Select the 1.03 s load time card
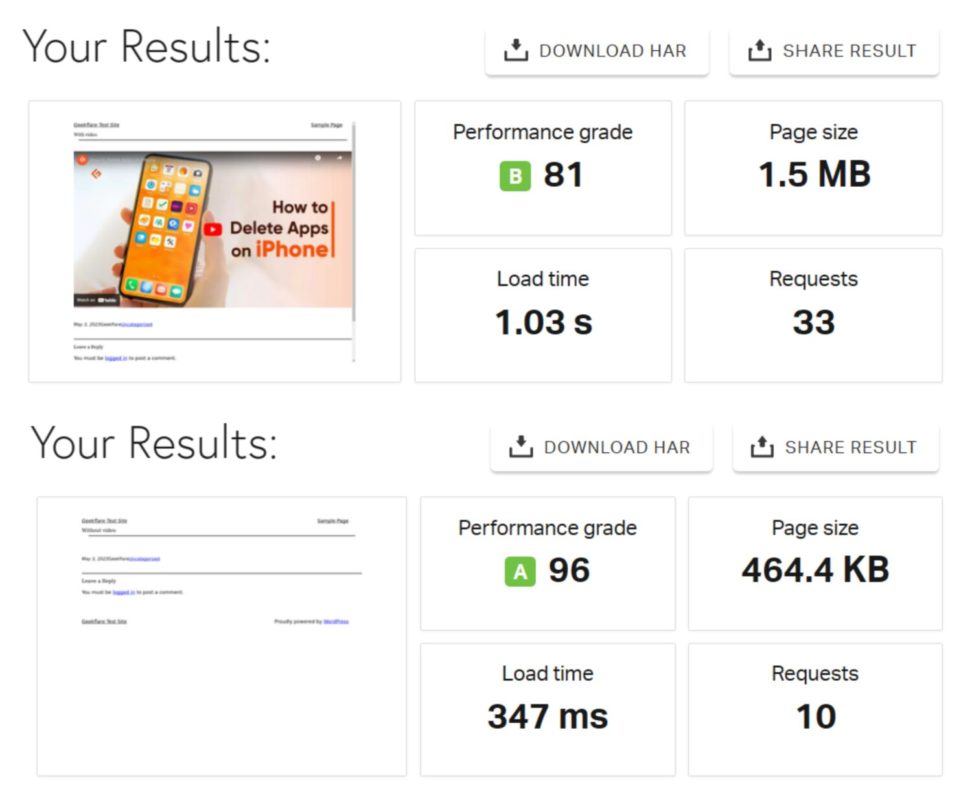Viewport: 972px width, 800px height. coord(543,315)
